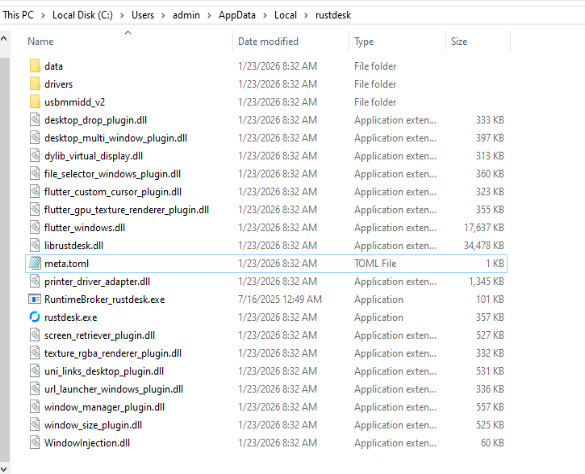This screenshot has height=474, width=585.
Task: Navigate to the Local breadcrumb folder
Action: tap(285, 15)
